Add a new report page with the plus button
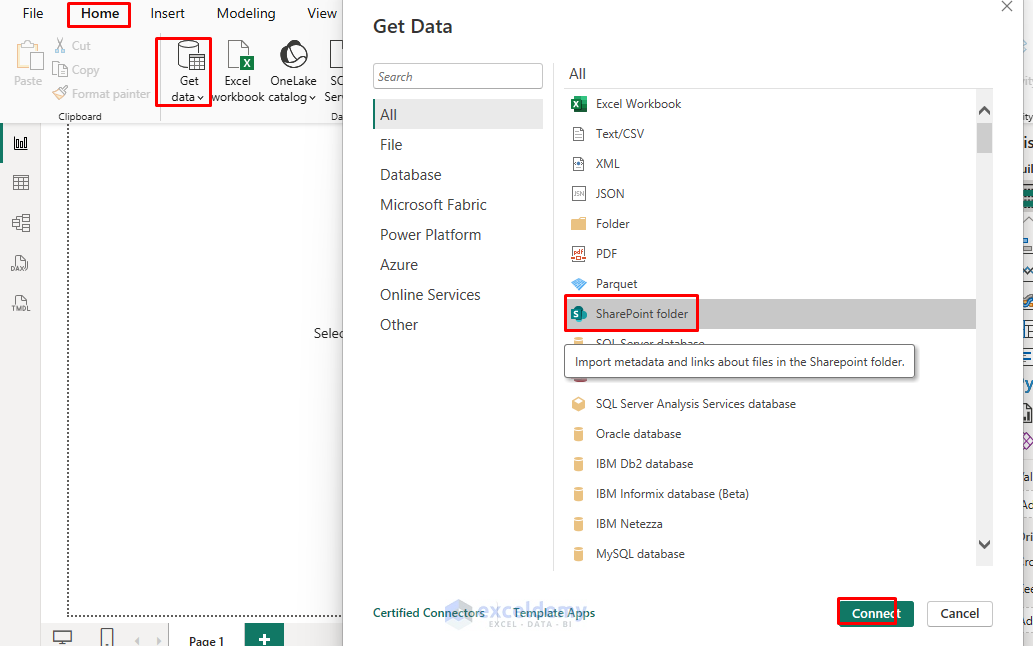 click(x=263, y=636)
